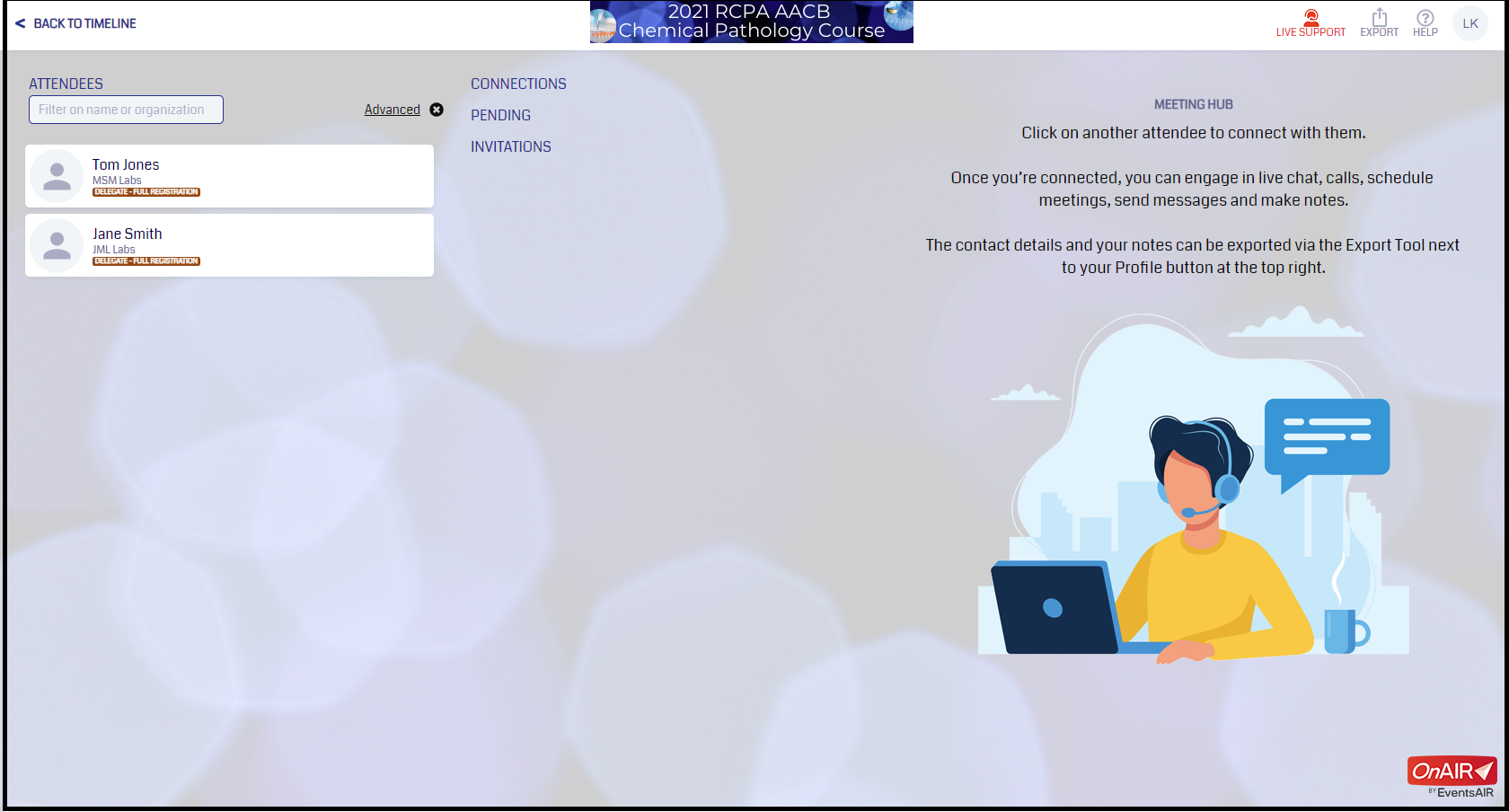1509x812 pixels.
Task: Open the LK profile avatar
Action: click(1470, 23)
